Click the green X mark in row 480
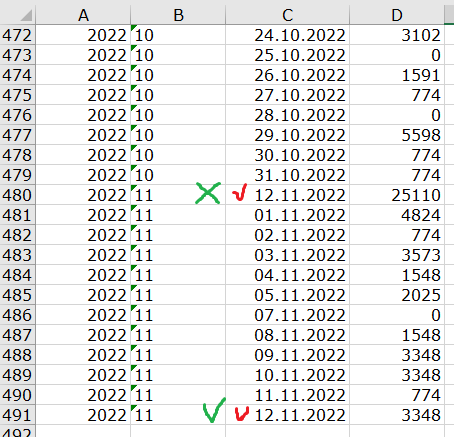 pyautogui.click(x=208, y=193)
